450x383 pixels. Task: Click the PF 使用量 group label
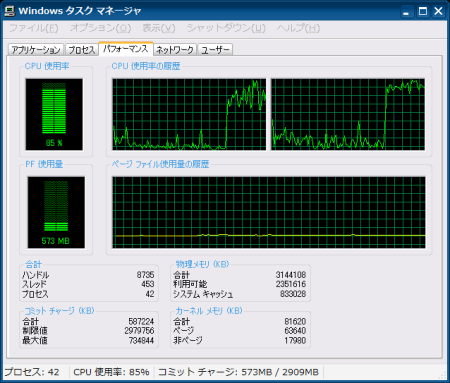tap(44, 164)
